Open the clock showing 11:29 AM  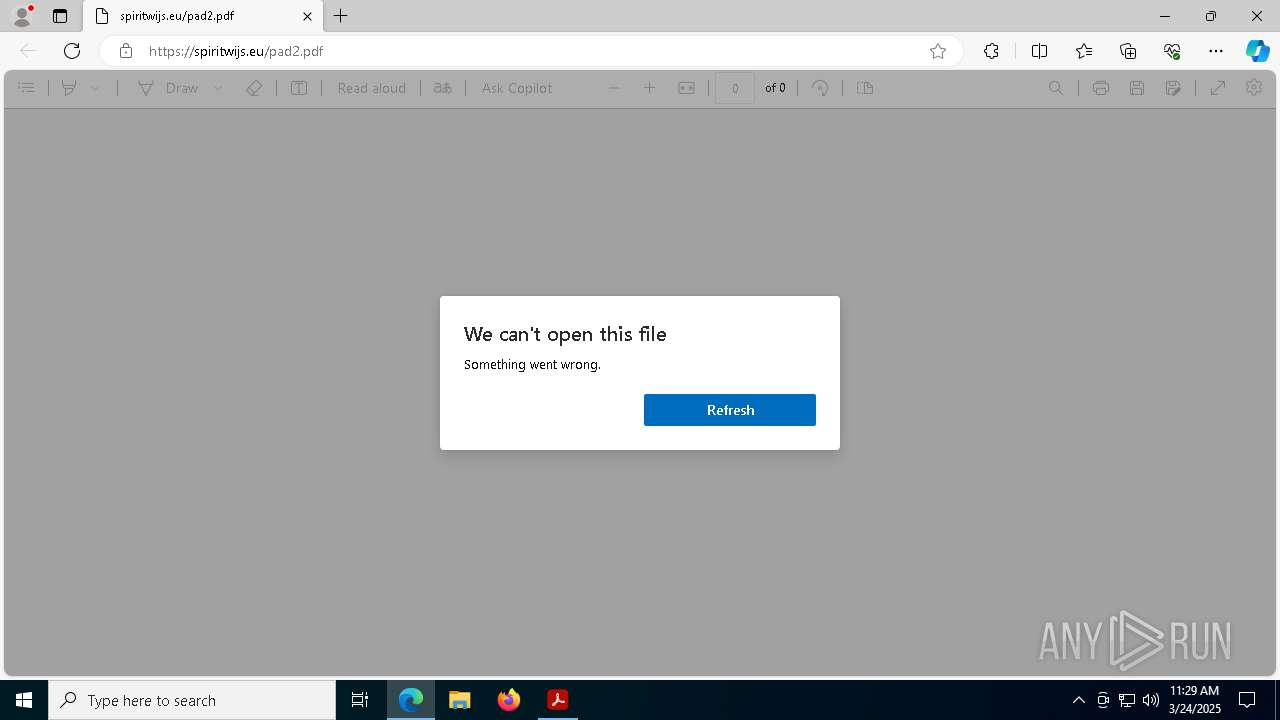pos(1195,700)
